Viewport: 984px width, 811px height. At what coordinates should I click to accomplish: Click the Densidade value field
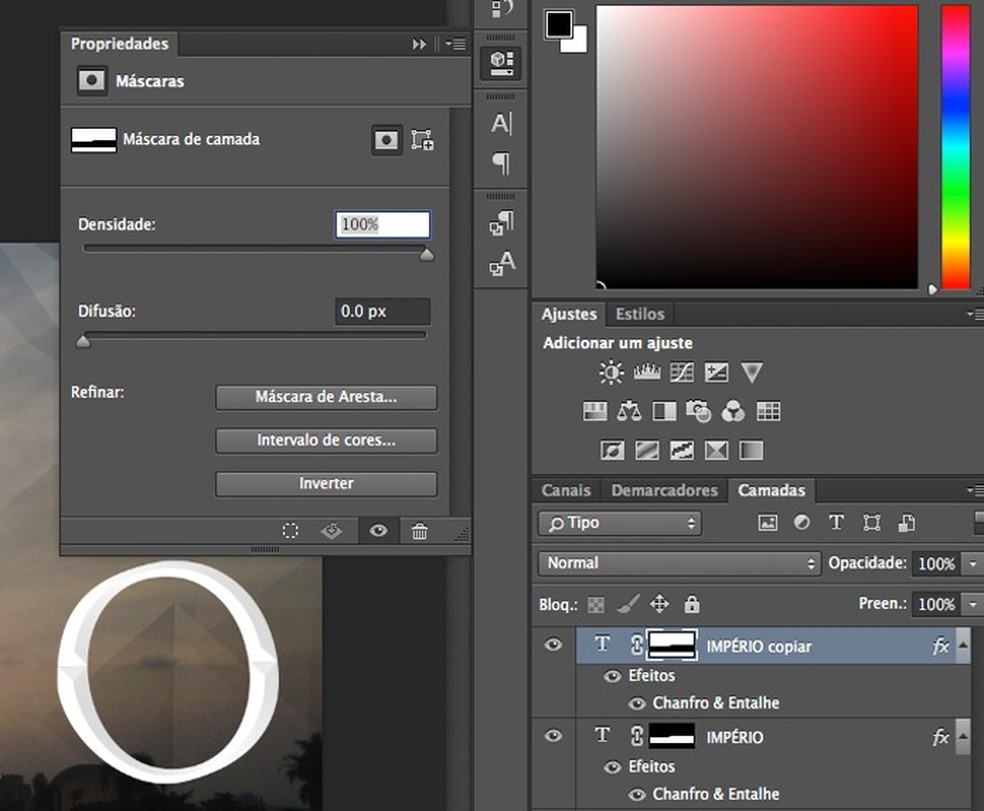click(383, 225)
